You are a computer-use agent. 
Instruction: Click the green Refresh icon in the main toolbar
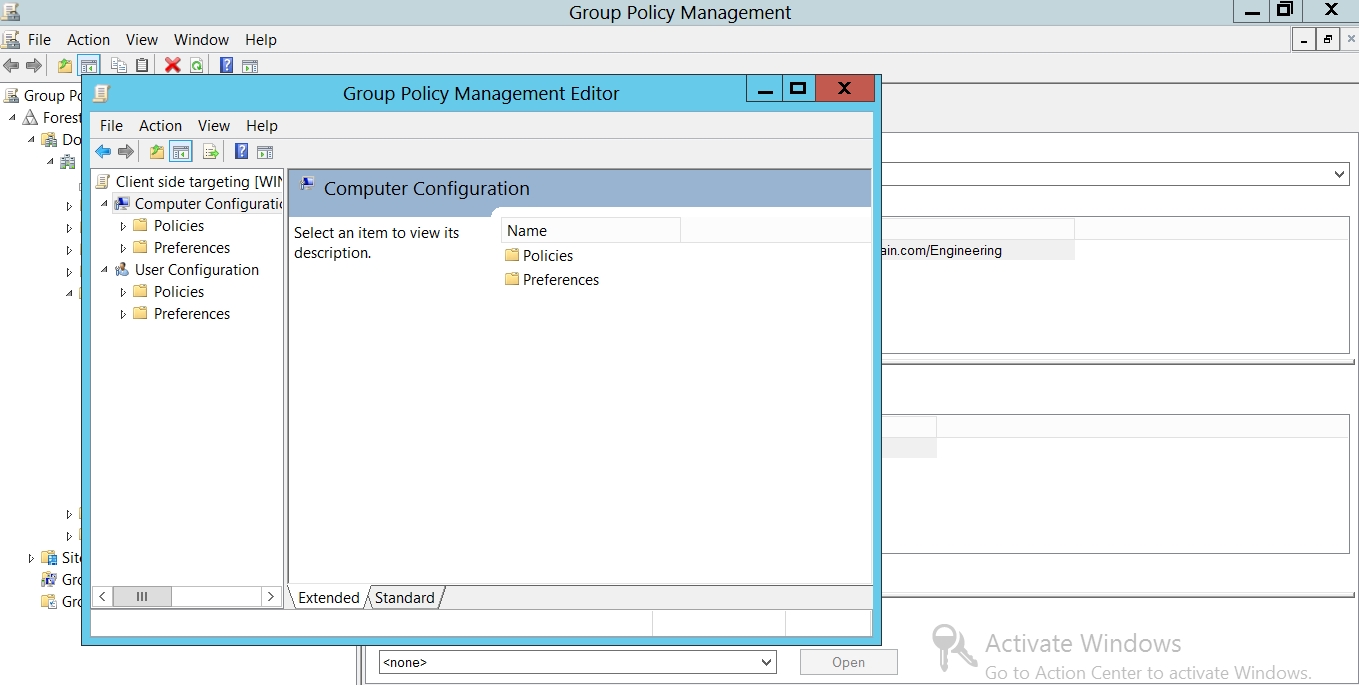coord(197,66)
